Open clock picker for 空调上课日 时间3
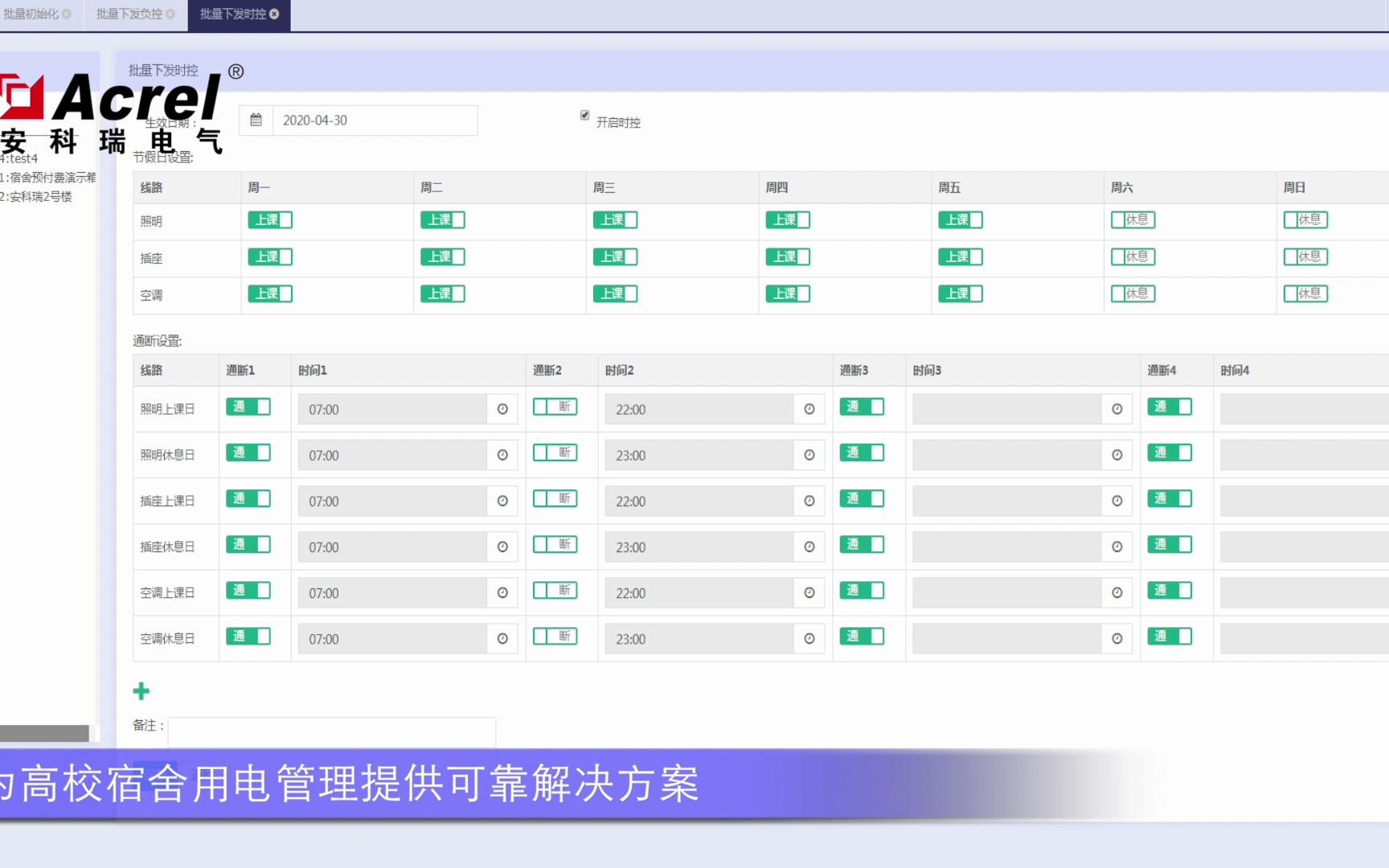Viewport: 1389px width, 868px height. pos(1117,592)
